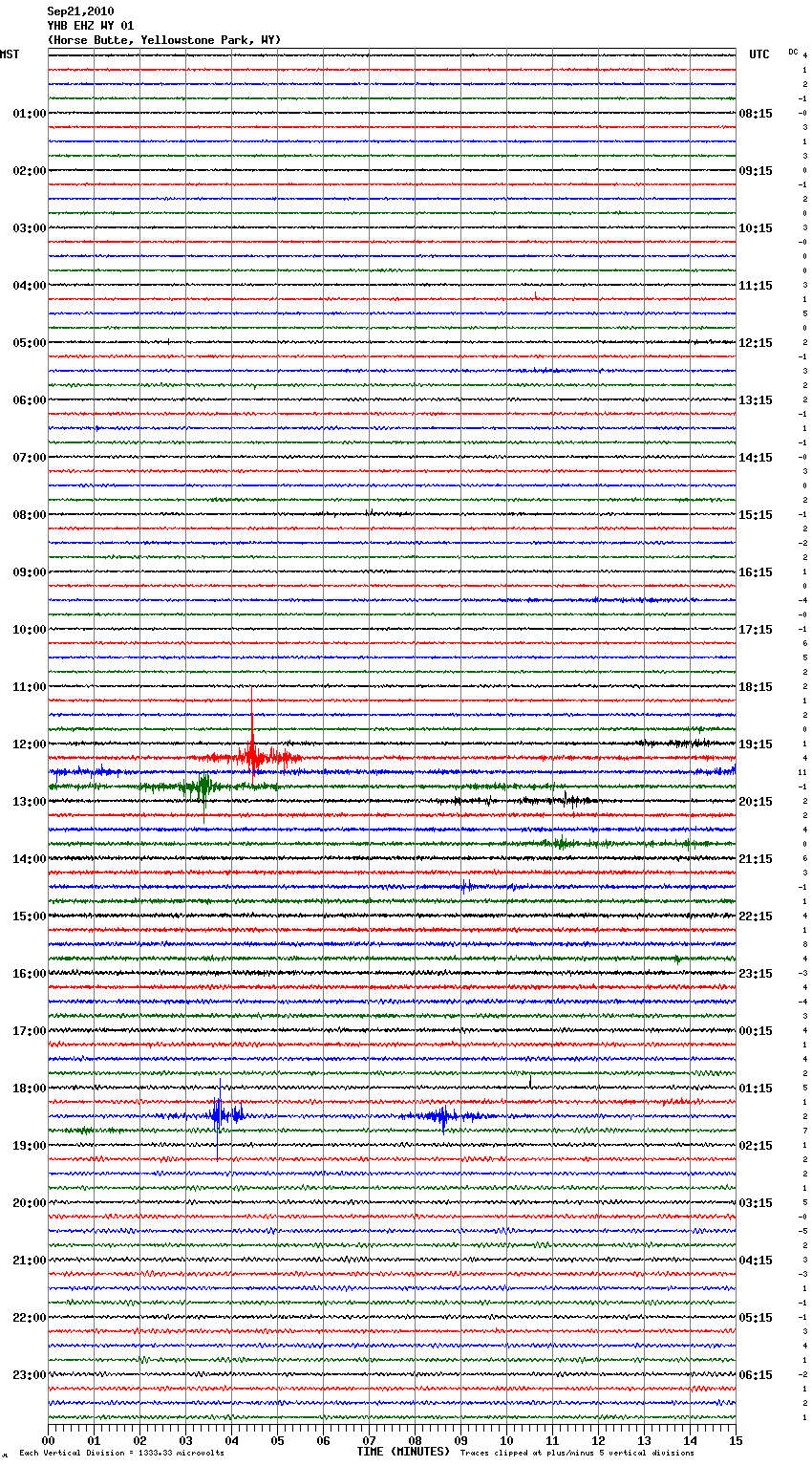Select the 18:00 MST time label
This screenshot has height=1466, width=812.
(30, 1089)
